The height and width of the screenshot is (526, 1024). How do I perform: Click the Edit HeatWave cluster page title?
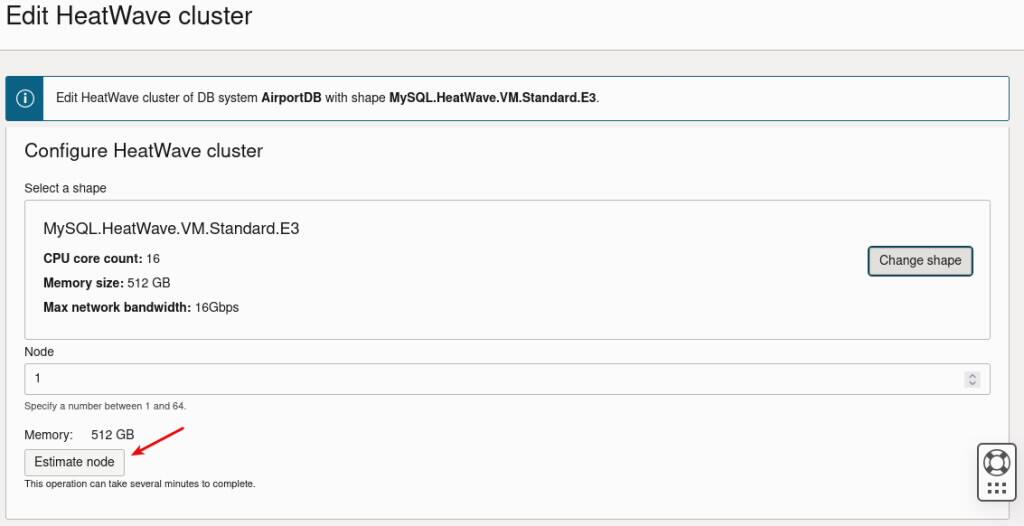click(x=129, y=16)
